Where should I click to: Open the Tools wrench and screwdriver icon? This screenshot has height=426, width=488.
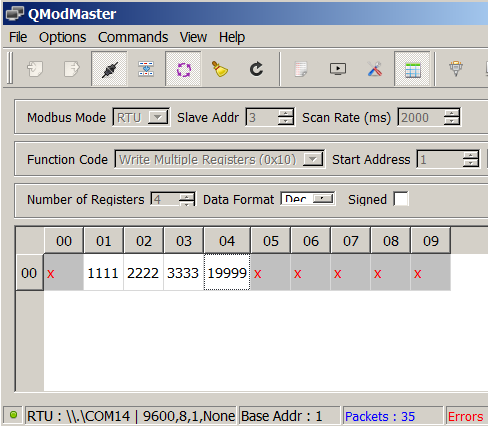(x=375, y=69)
